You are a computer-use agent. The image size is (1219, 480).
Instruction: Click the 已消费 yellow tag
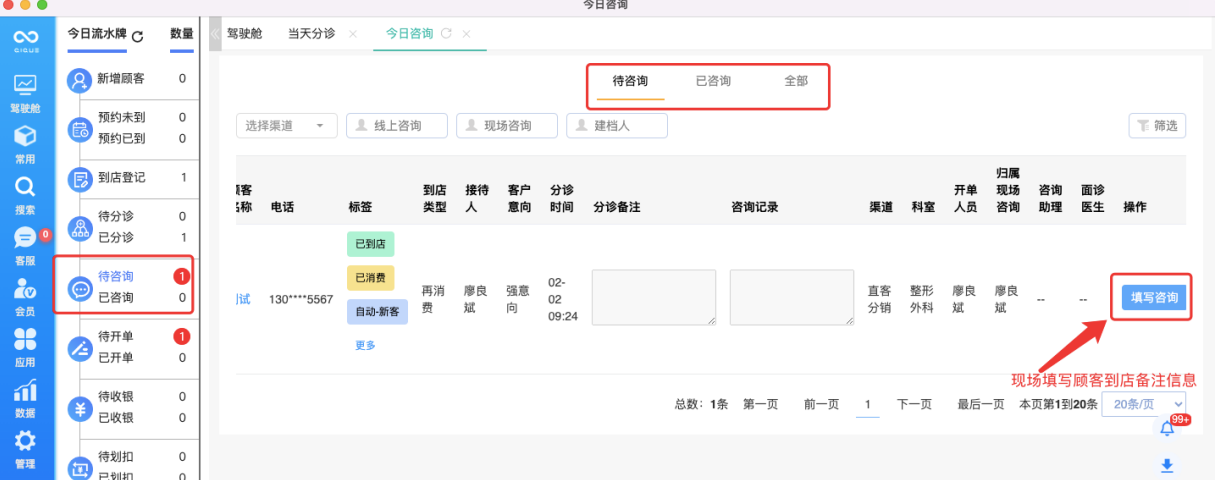[372, 278]
